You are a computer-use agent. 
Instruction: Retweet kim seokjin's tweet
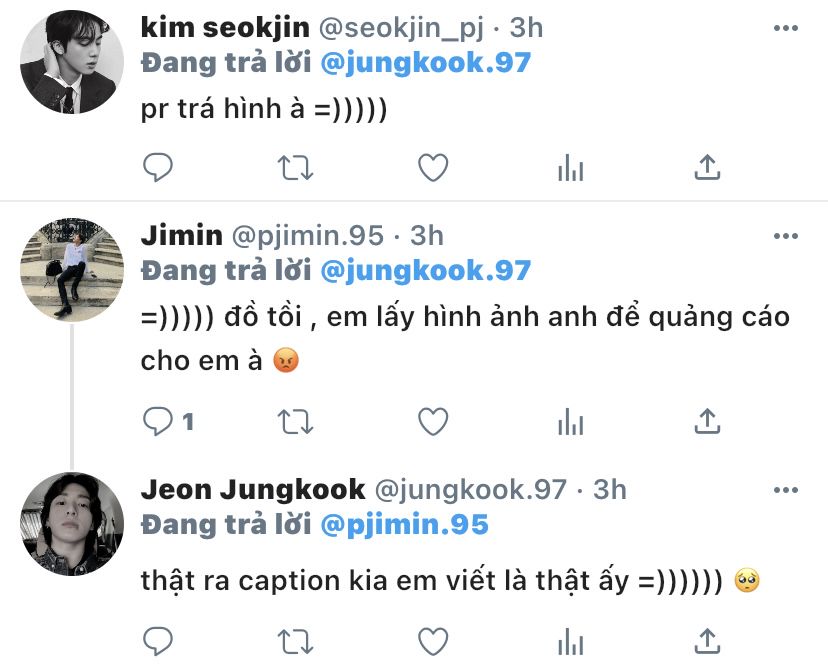tap(294, 168)
